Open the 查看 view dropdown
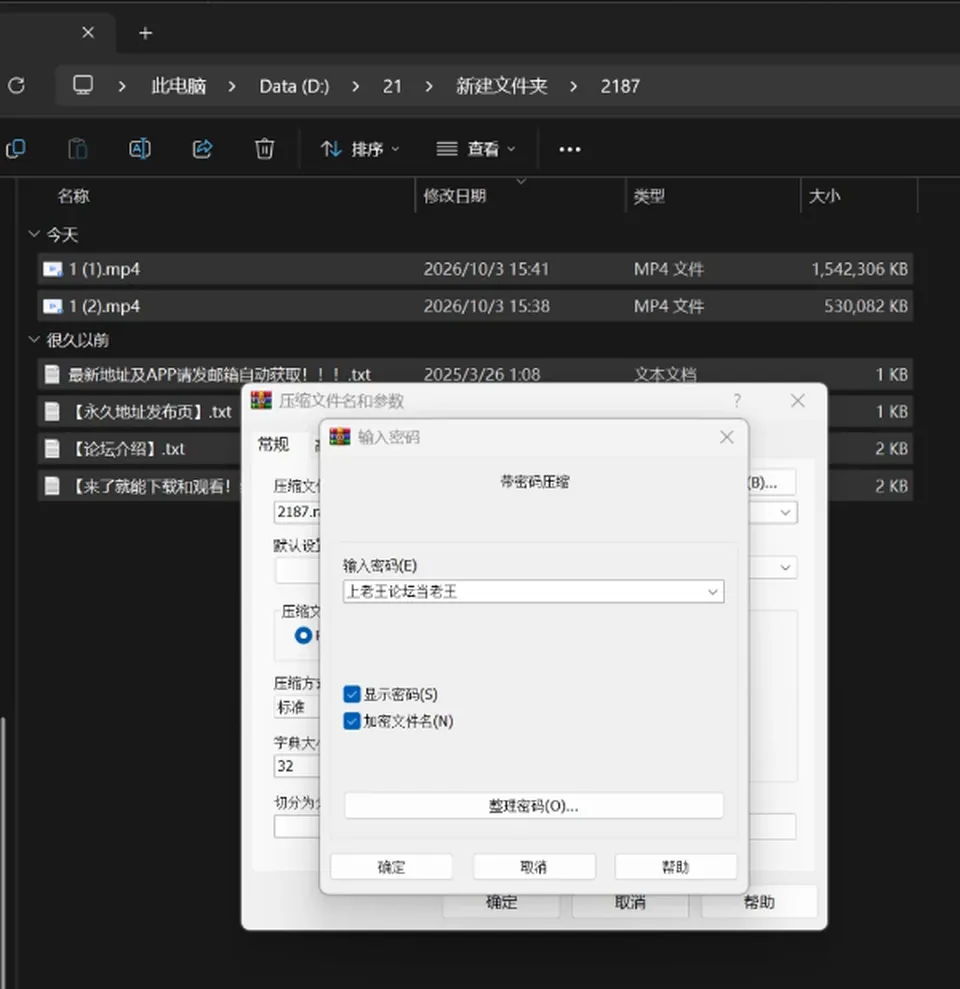This screenshot has width=960, height=989. click(476, 149)
